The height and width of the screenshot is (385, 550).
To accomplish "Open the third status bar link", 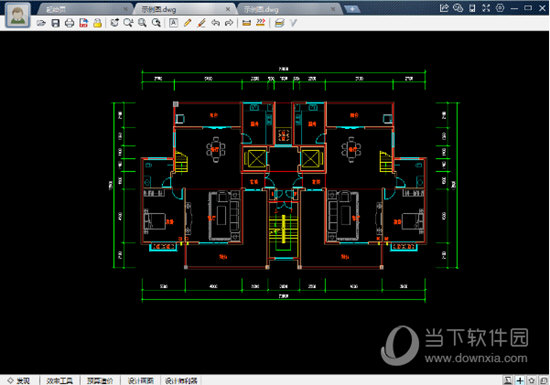I will pyautogui.click(x=100, y=380).
